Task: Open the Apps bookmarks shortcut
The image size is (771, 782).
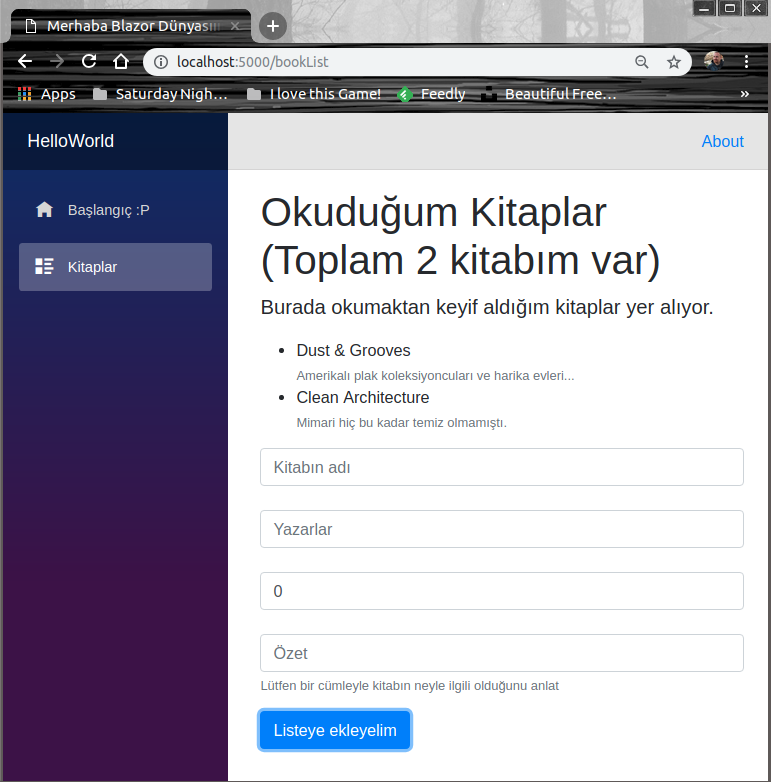Action: [x=47, y=94]
